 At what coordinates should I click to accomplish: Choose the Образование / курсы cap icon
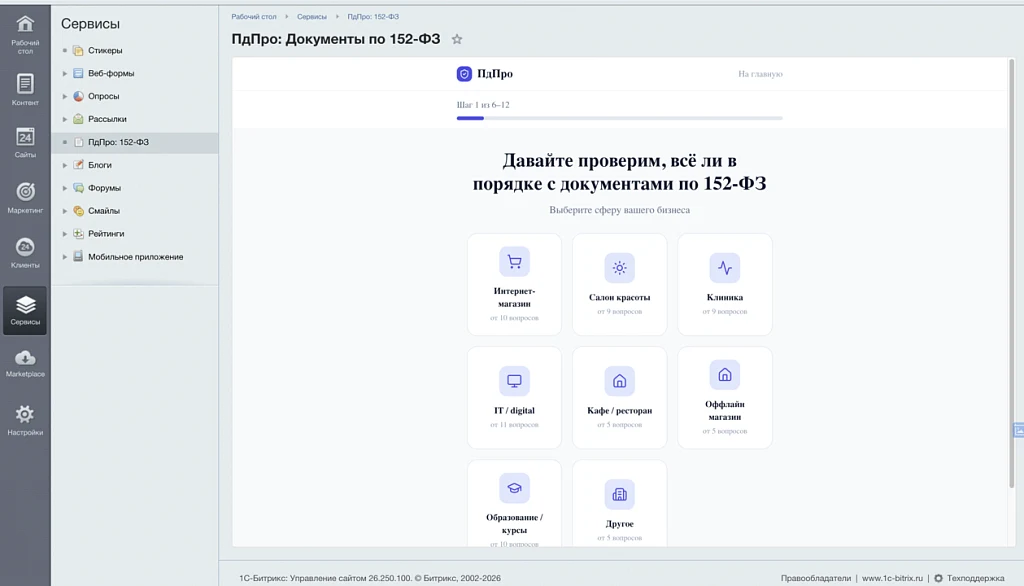pyautogui.click(x=515, y=488)
